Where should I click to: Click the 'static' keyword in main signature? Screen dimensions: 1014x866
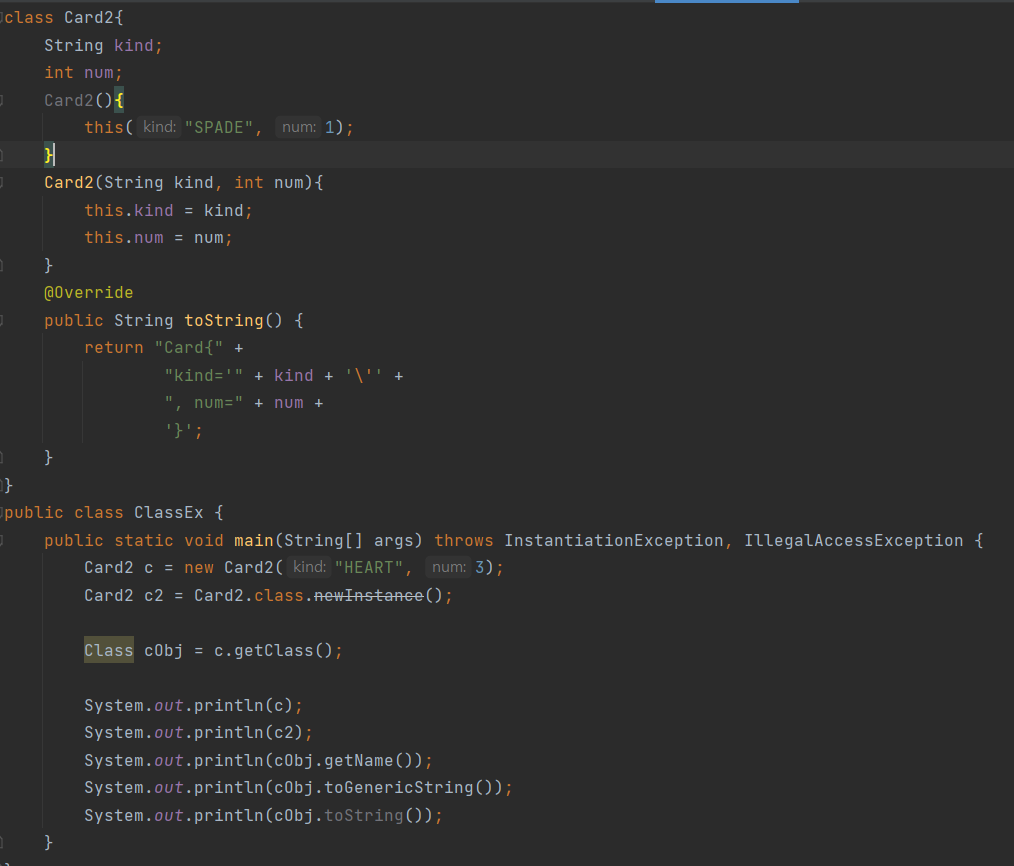click(x=144, y=540)
